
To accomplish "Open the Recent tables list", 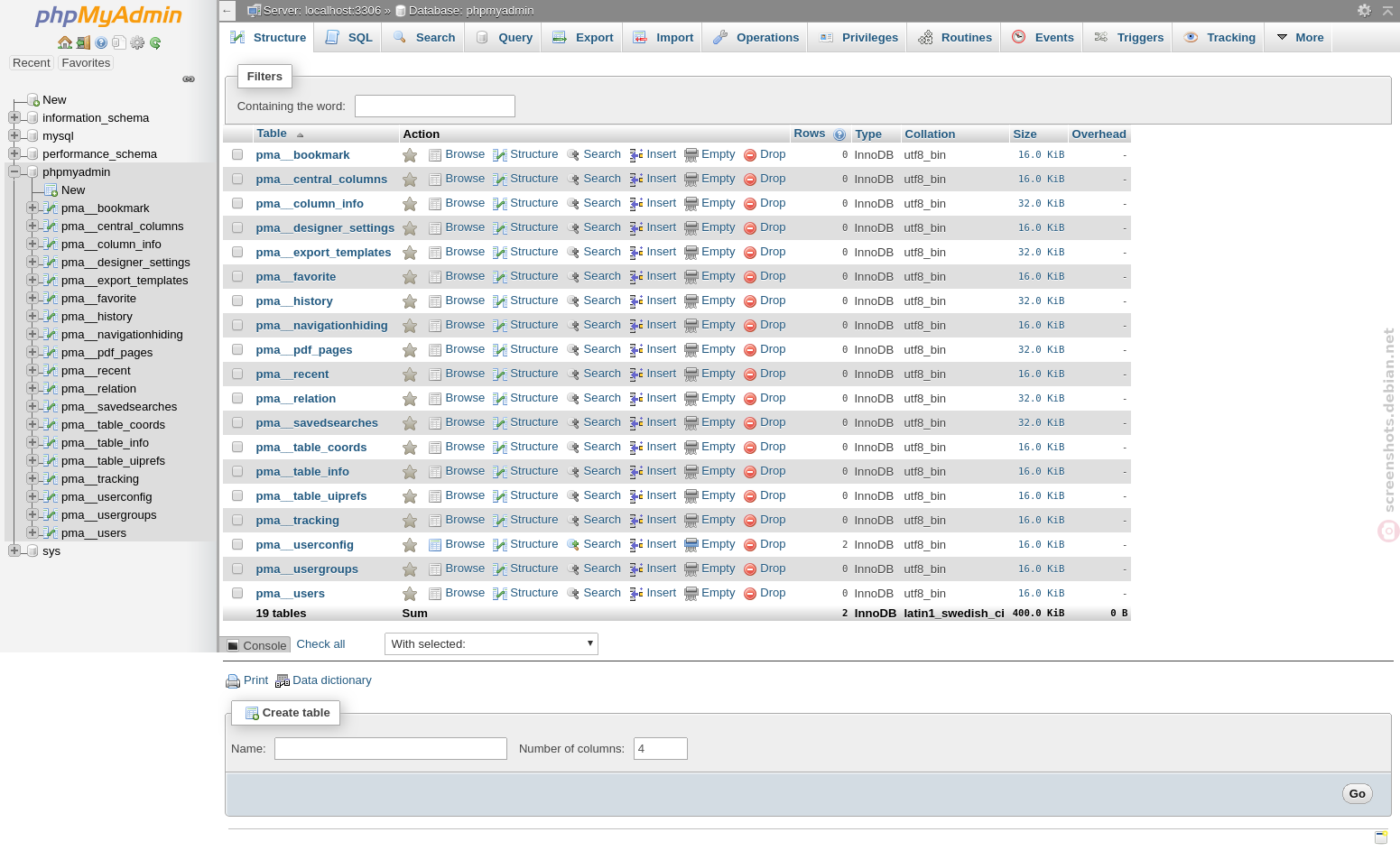I will point(31,63).
